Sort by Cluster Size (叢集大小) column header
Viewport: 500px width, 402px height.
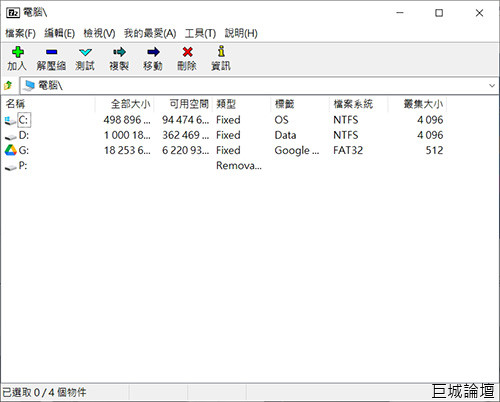(417, 104)
